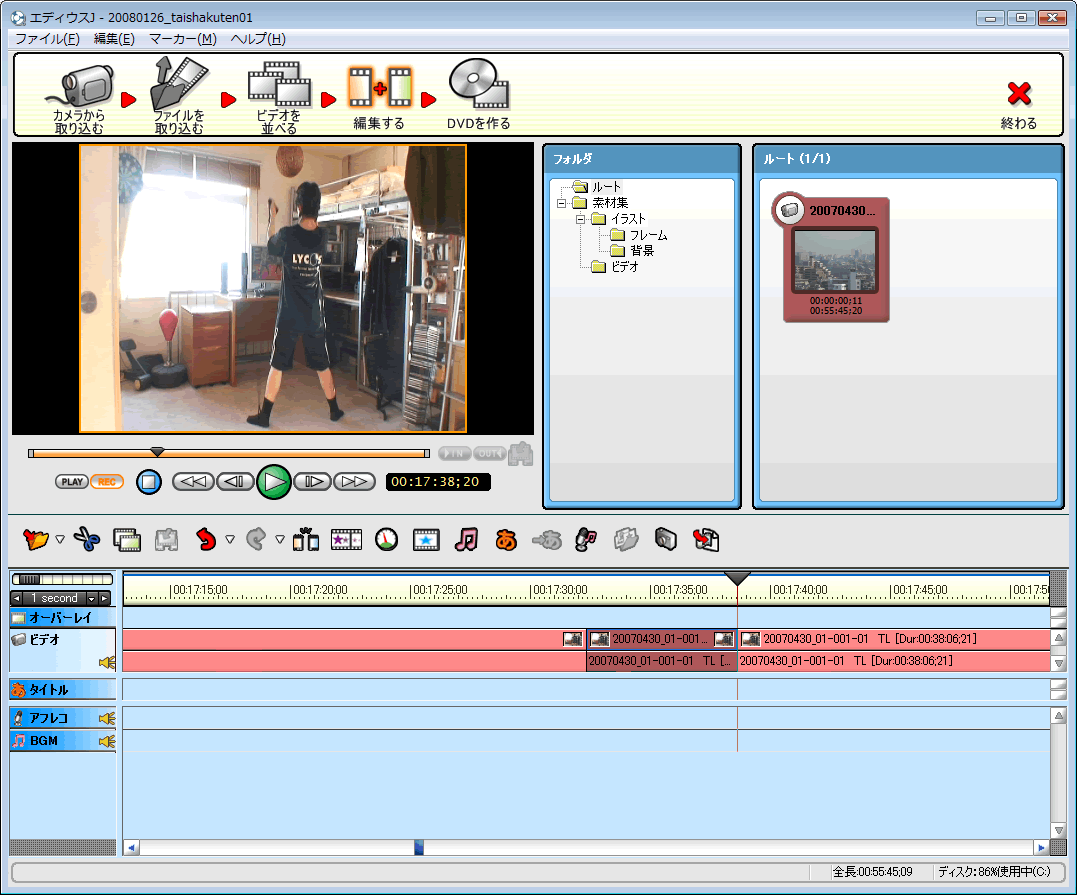Click the filmstrip with stars effect icon
This screenshot has width=1077, height=895.
[x=346, y=540]
